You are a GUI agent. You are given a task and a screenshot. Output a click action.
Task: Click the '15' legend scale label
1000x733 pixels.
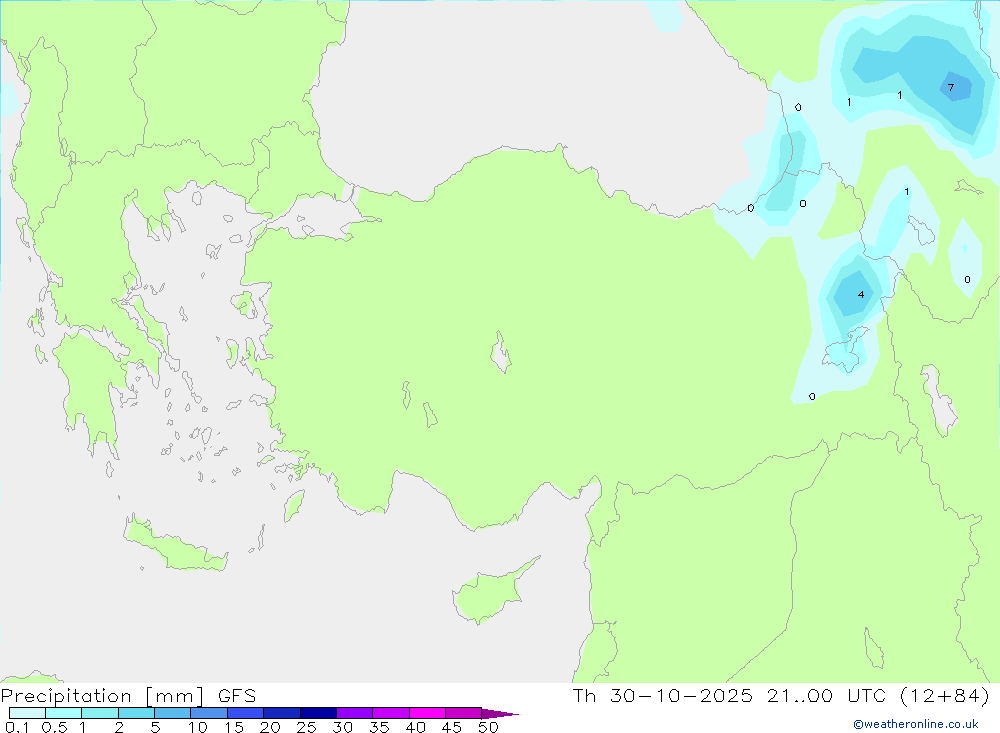coord(234,727)
